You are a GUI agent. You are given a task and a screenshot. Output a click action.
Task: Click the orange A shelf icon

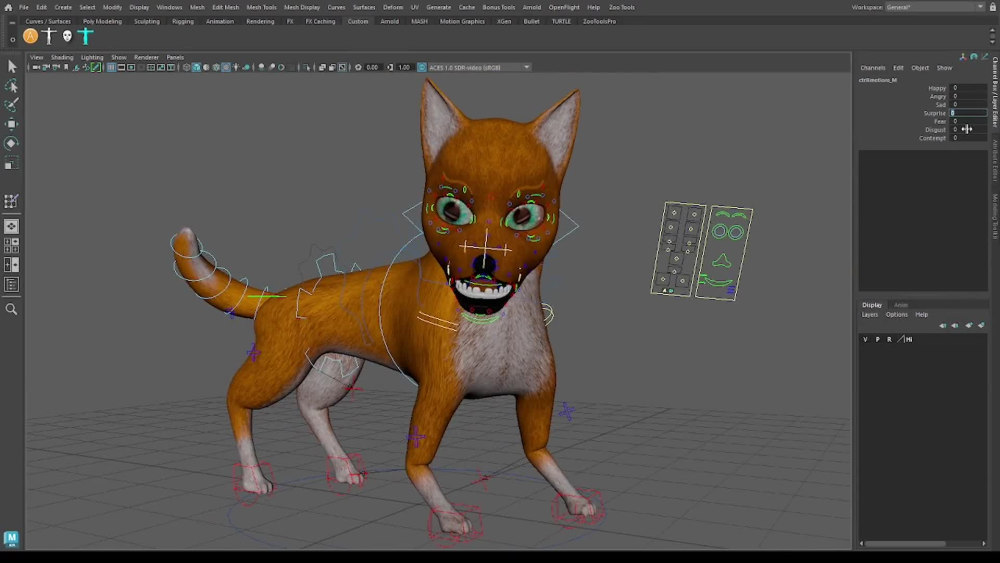pos(30,36)
